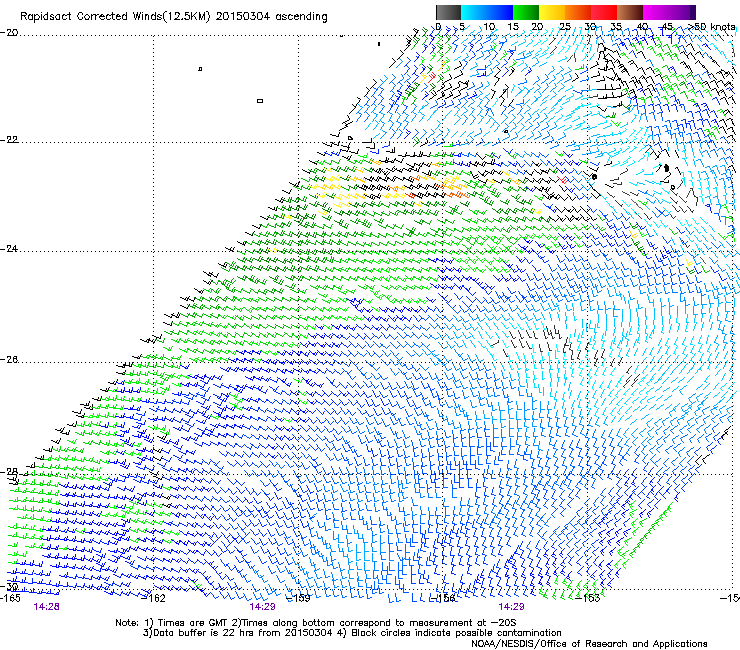The image size is (740, 650).
Task: Click the dark blue 10-15 knots legend swatch
Action: (500, 12)
